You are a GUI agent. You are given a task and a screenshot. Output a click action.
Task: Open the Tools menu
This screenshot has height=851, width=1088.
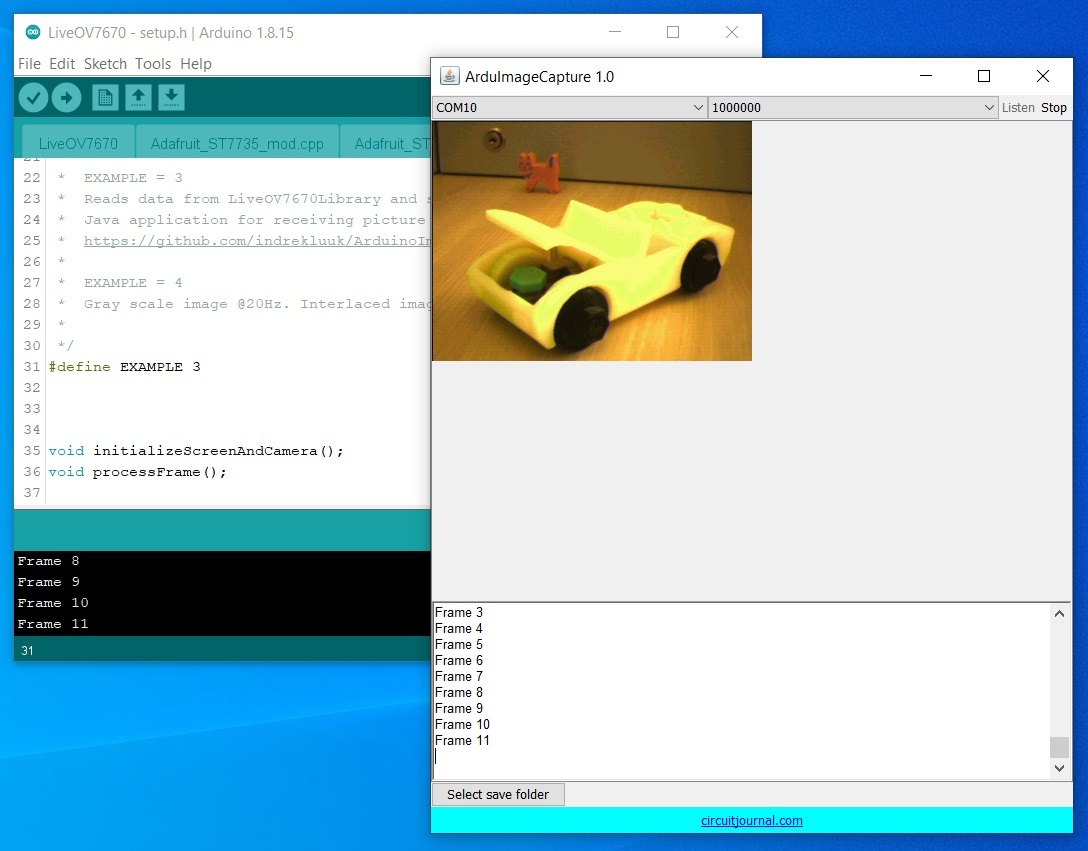click(153, 64)
